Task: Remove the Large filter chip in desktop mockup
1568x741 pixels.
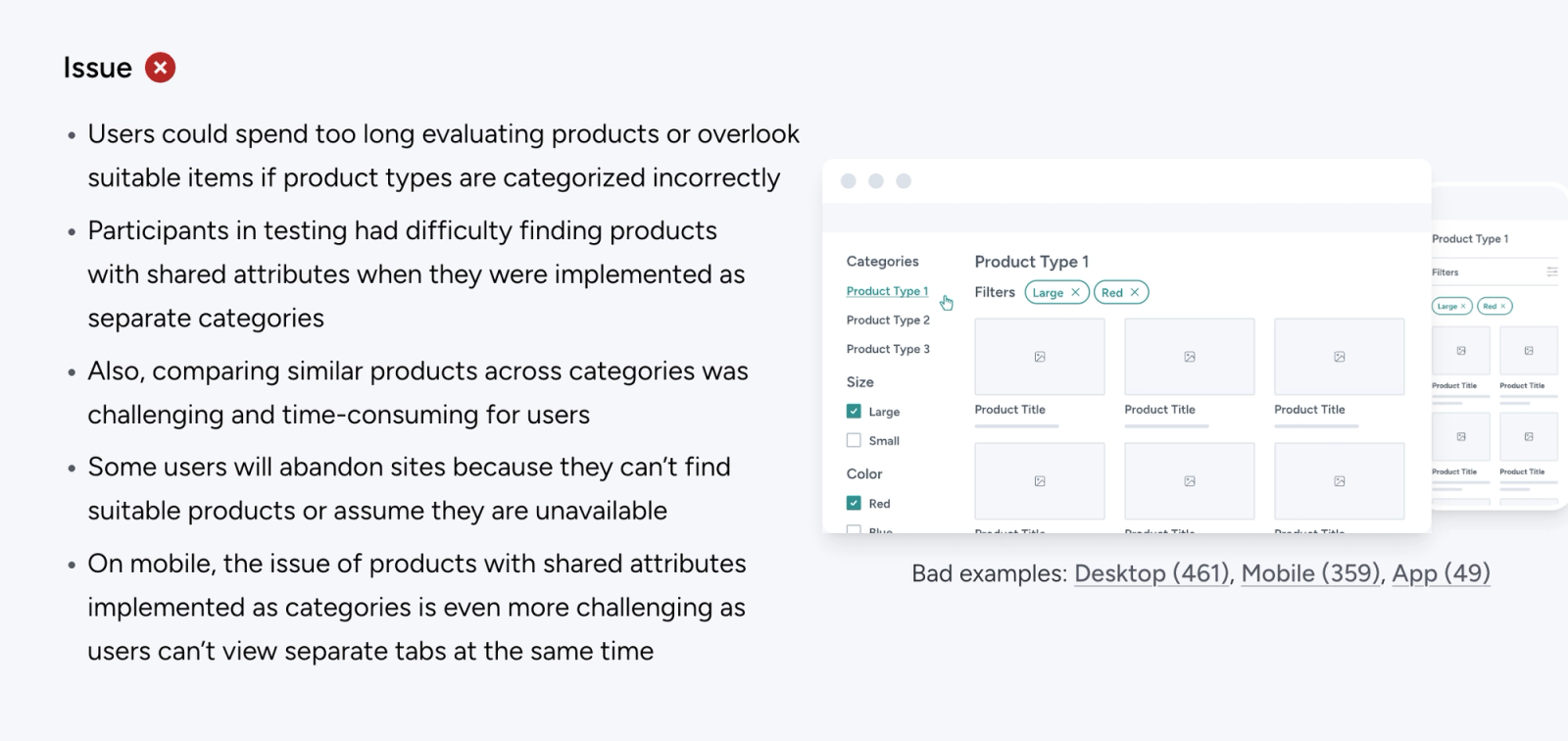Action: [1075, 292]
